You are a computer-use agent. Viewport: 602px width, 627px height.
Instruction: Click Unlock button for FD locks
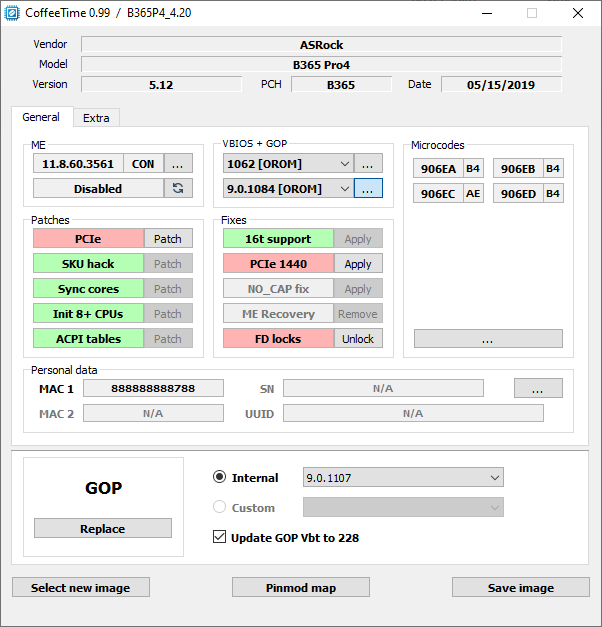click(358, 339)
